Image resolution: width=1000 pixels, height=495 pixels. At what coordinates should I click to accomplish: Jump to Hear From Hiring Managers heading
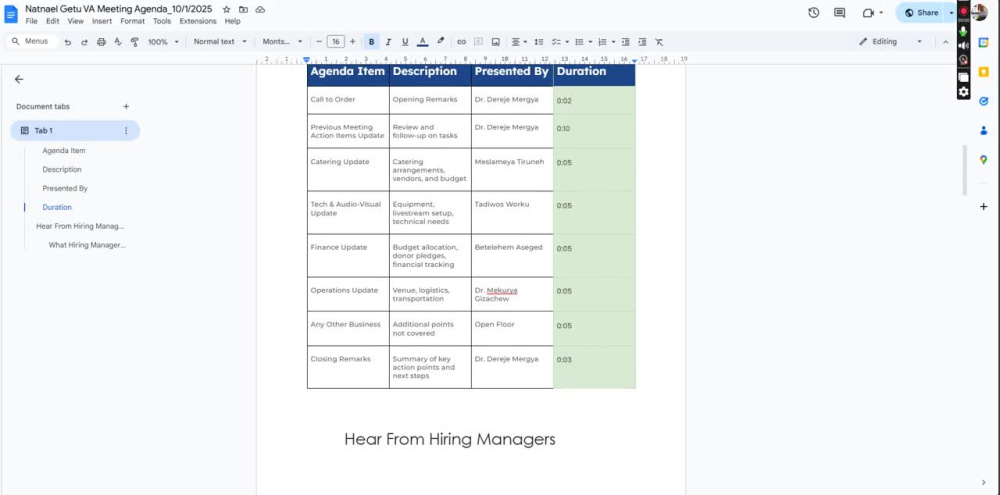click(80, 226)
